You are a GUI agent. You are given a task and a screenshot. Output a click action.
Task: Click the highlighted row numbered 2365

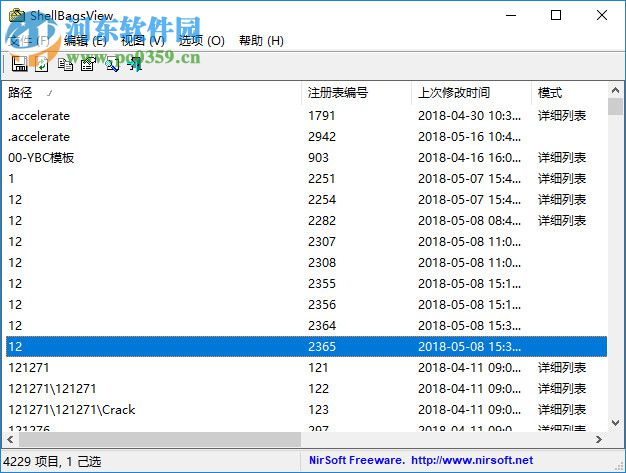[x=307, y=346]
